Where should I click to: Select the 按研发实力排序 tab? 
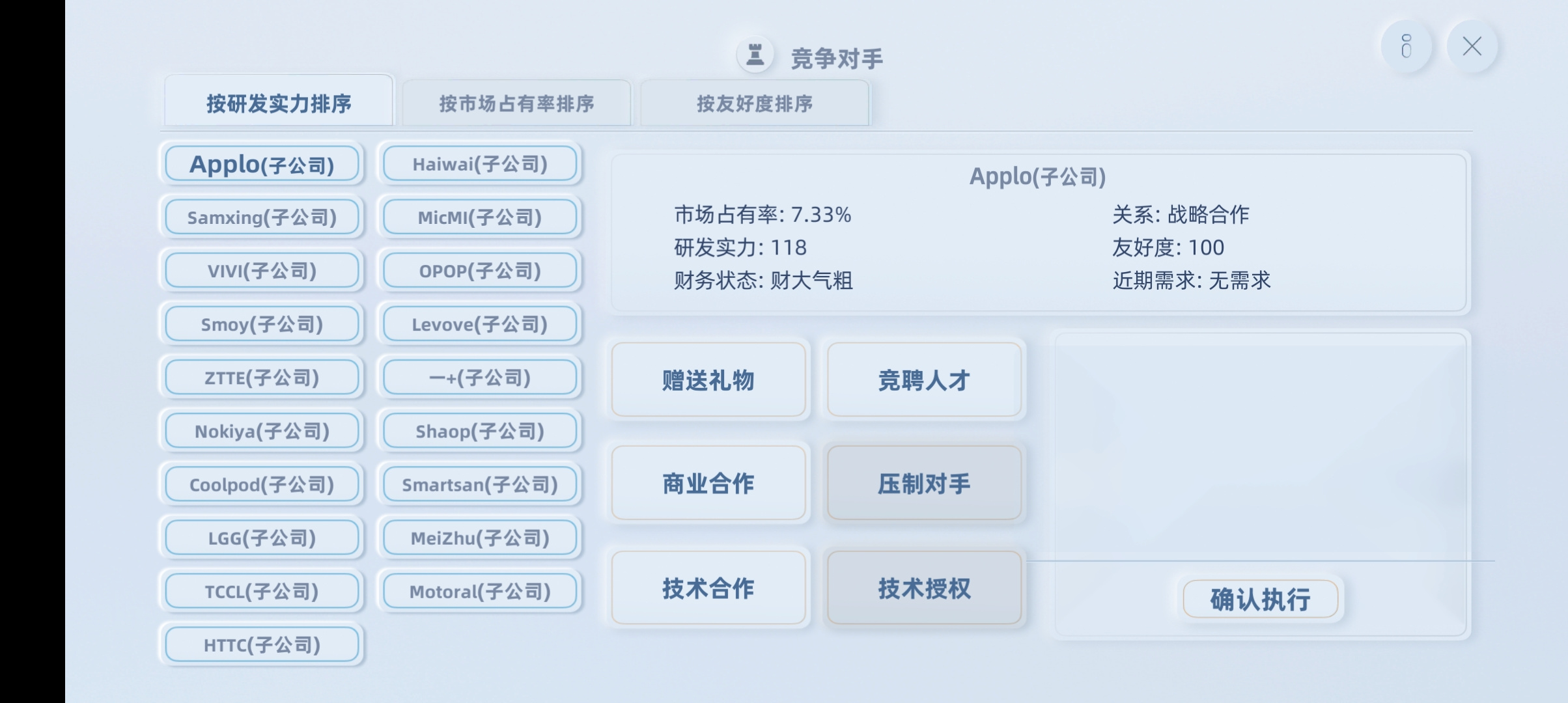pyautogui.click(x=279, y=102)
